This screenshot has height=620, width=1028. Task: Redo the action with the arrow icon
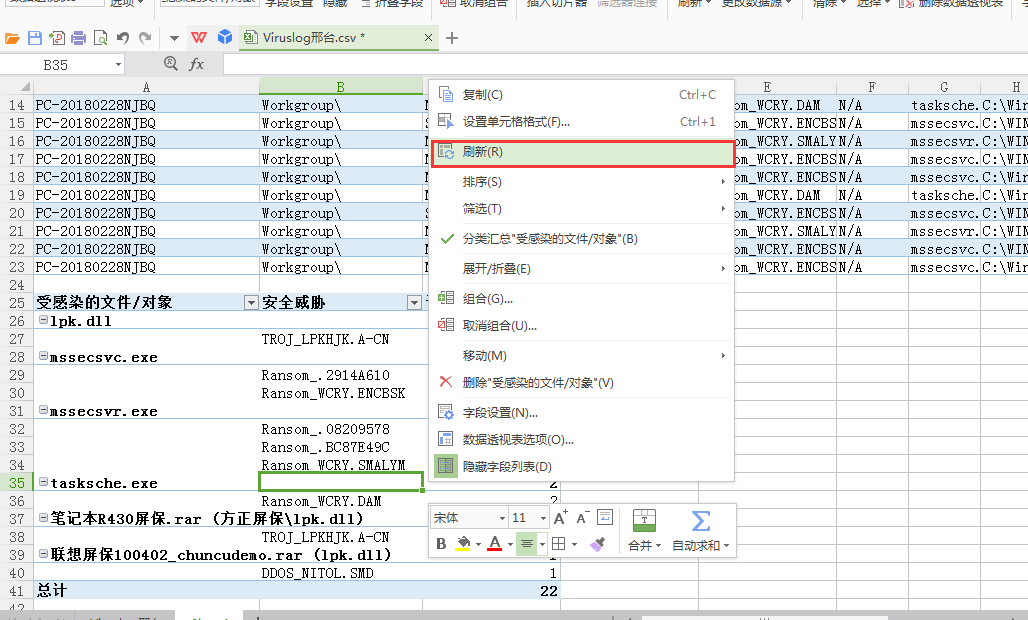click(145, 38)
